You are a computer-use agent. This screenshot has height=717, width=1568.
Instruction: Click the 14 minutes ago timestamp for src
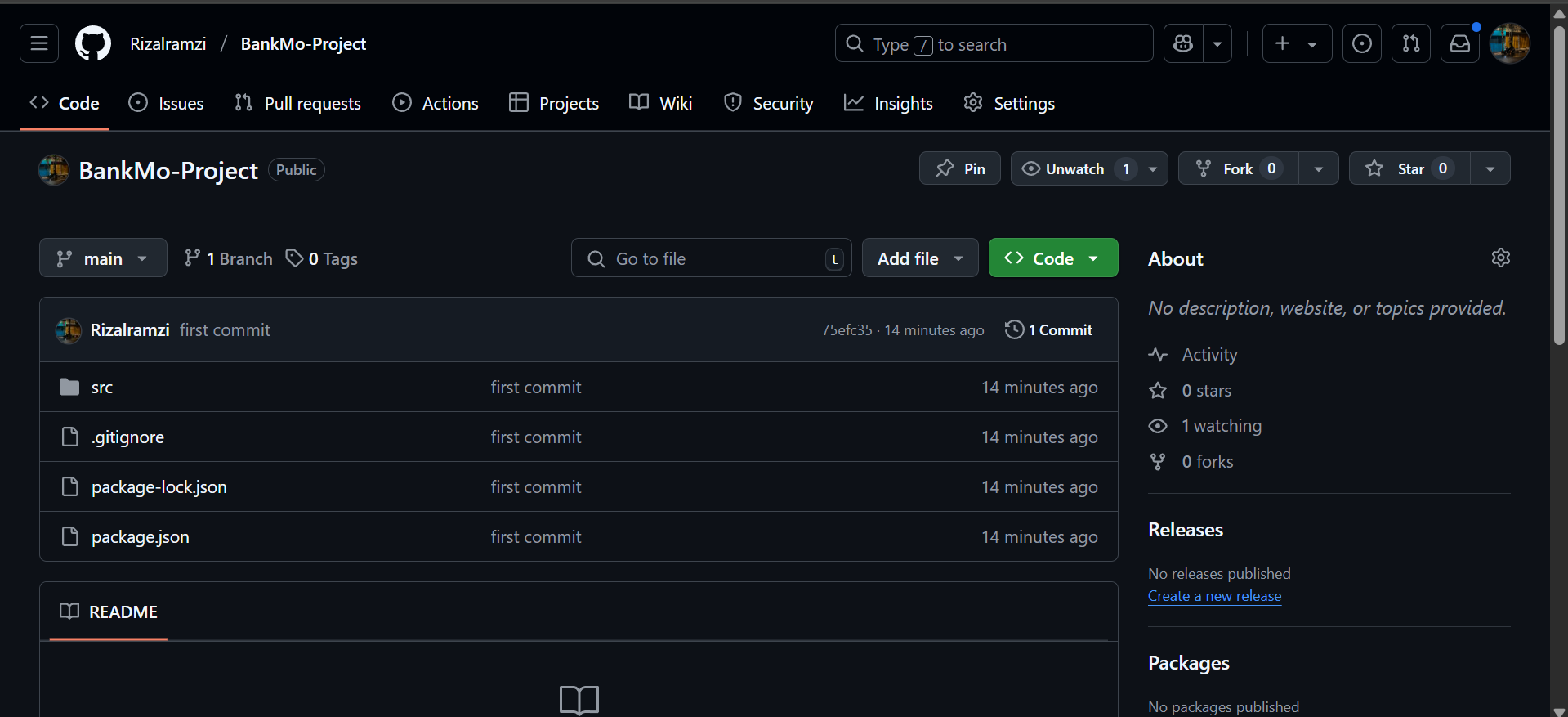click(1039, 388)
